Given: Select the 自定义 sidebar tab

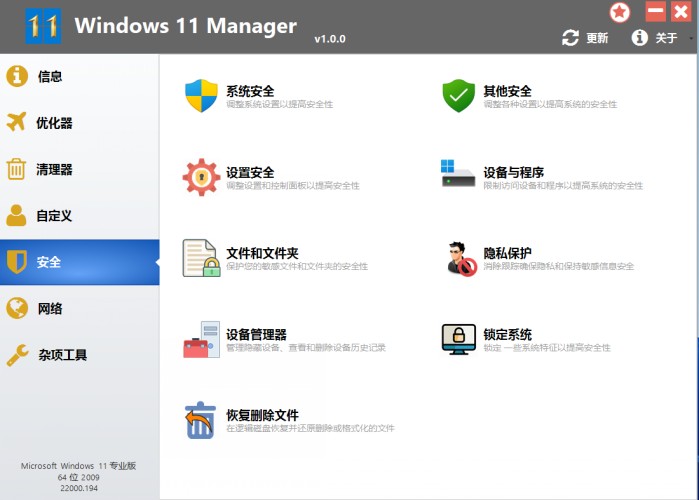Looking at the screenshot, I should [x=54, y=215].
